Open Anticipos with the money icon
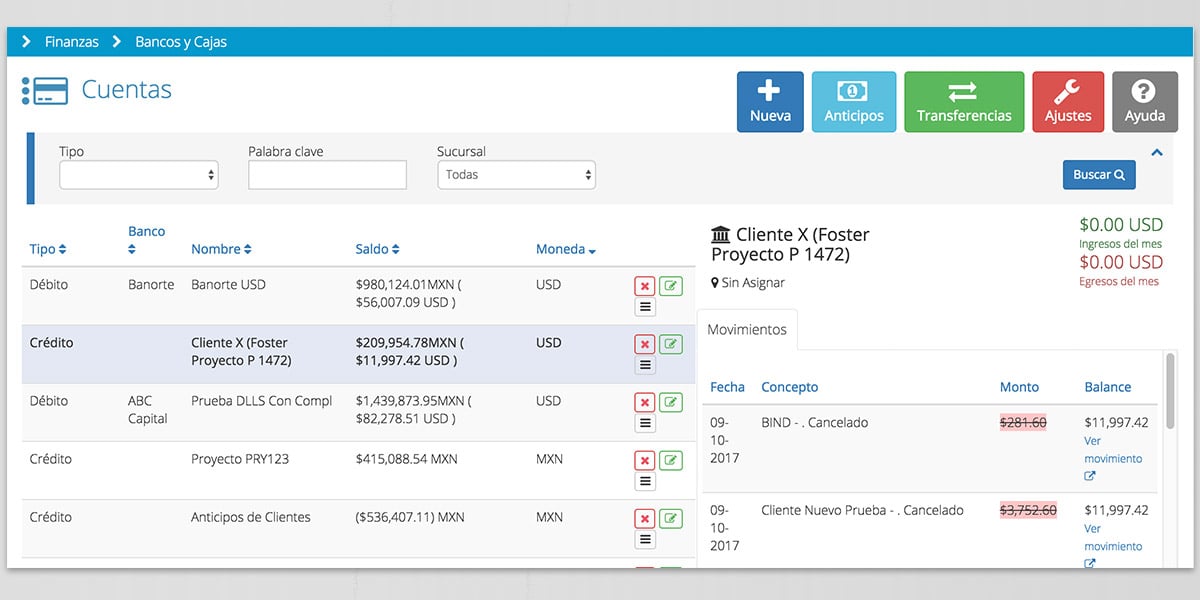 [853, 102]
